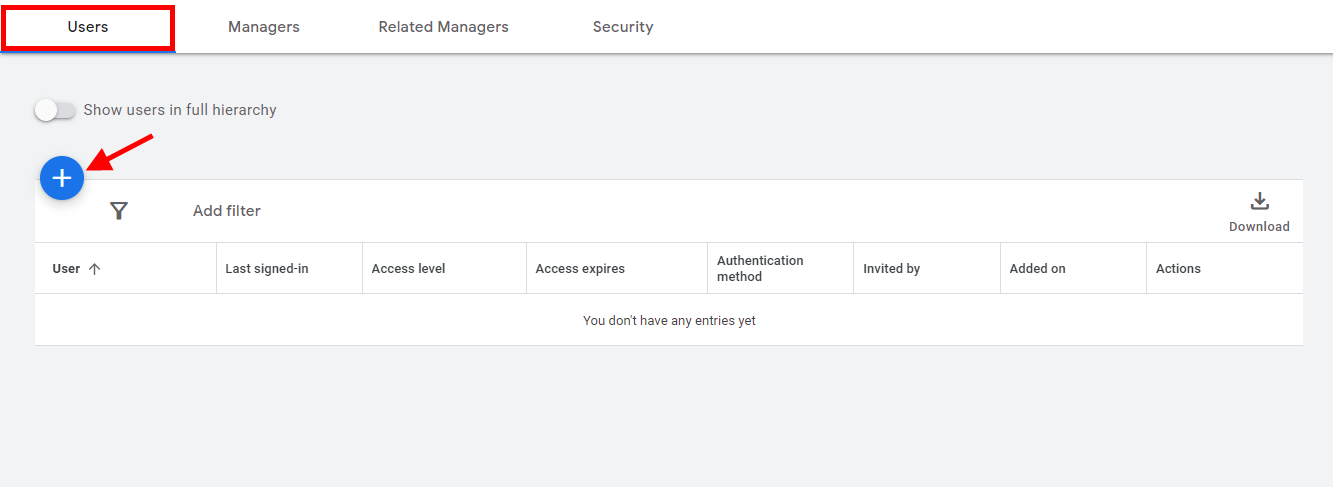Click the Download label

tap(1259, 227)
